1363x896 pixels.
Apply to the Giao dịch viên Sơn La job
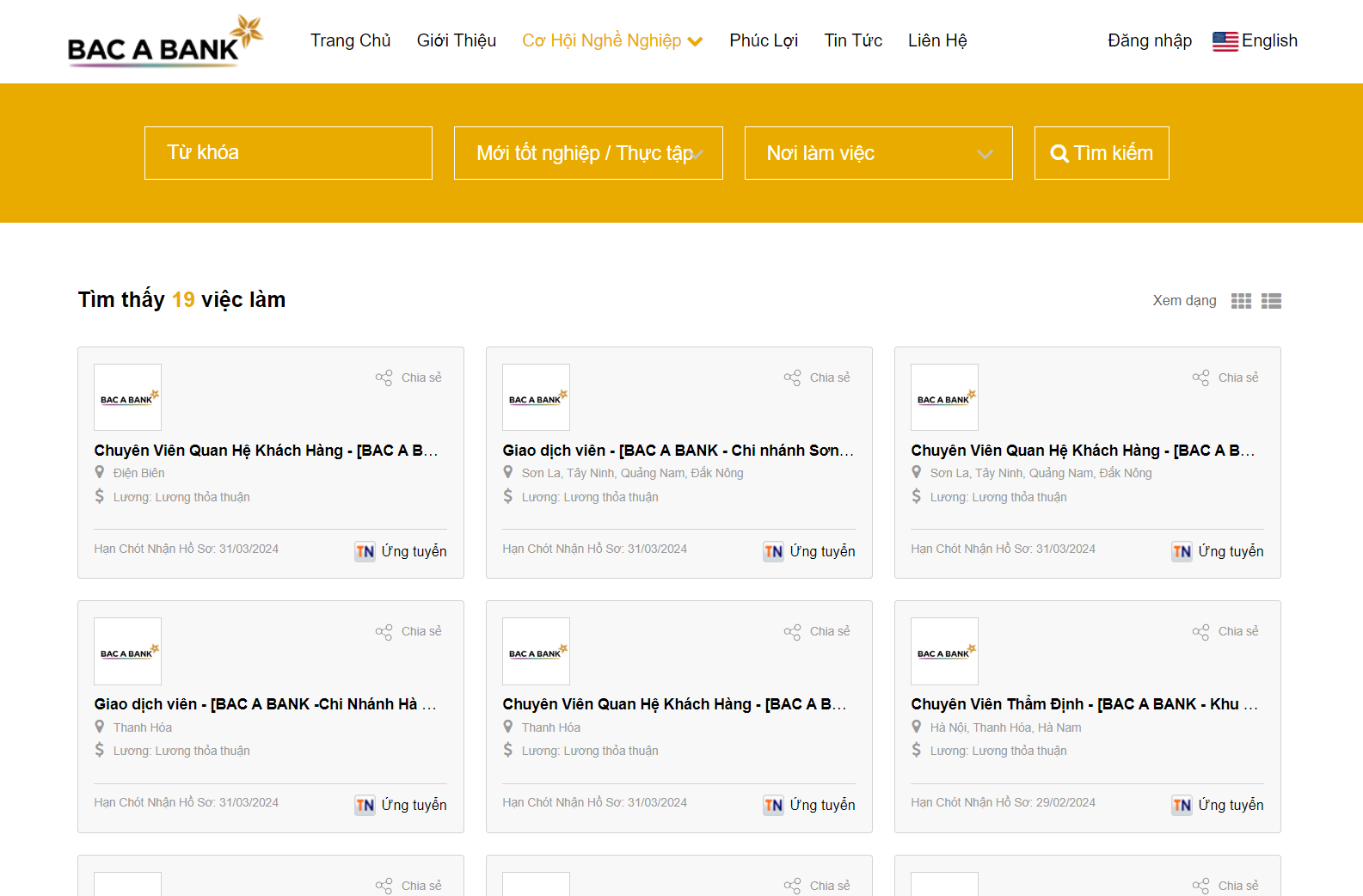[x=809, y=551]
